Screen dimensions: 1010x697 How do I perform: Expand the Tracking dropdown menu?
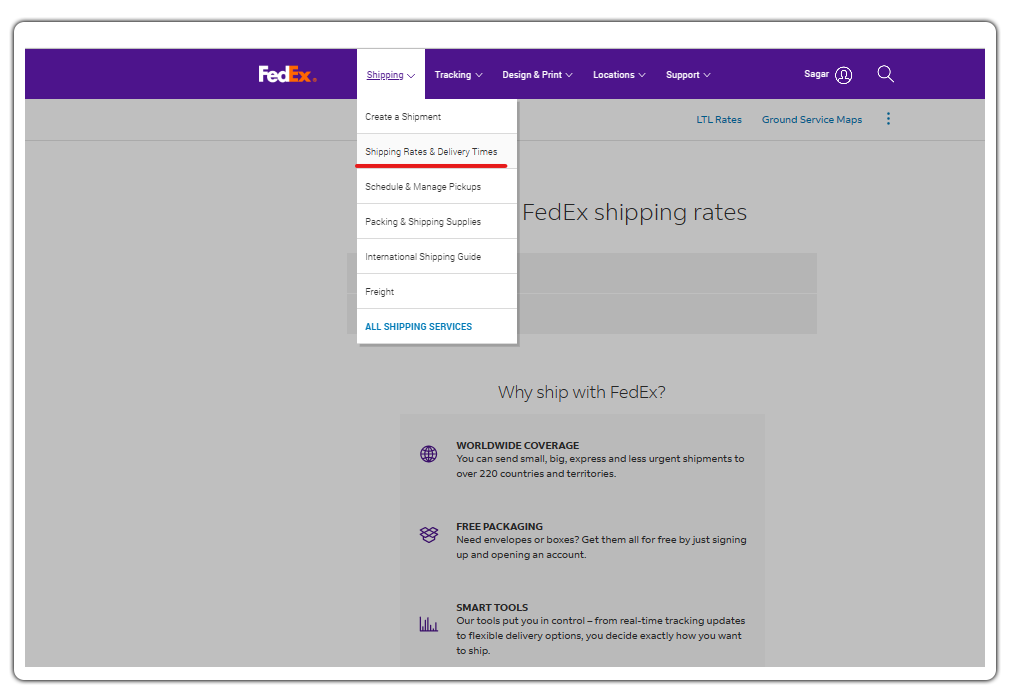click(x=458, y=75)
